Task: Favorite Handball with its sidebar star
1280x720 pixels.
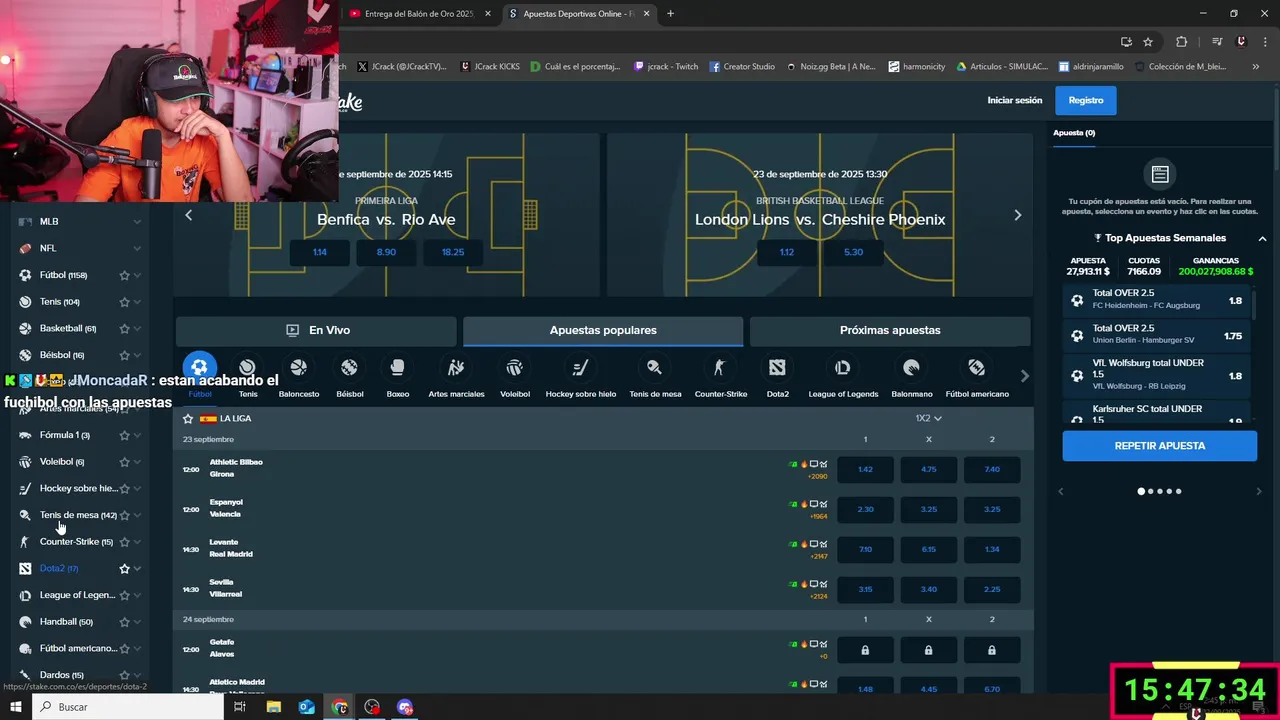Action: coord(124,622)
